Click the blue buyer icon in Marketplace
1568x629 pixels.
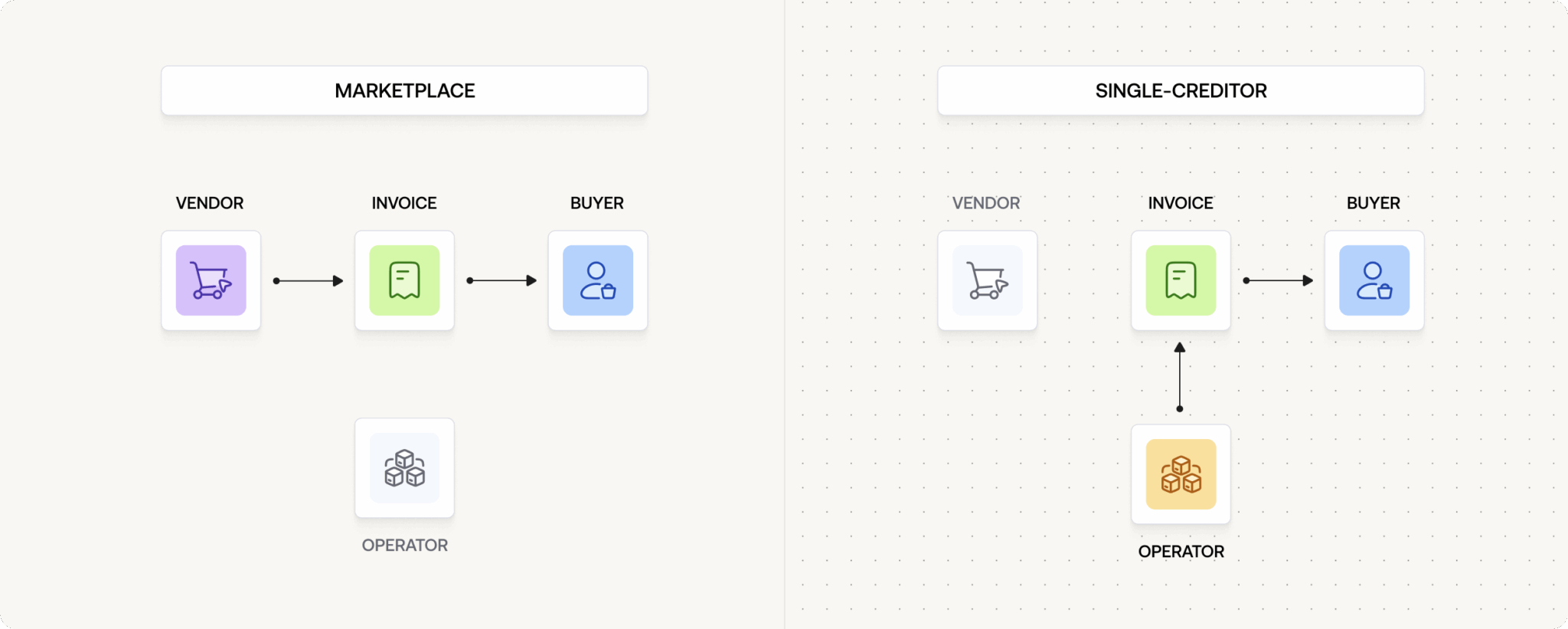(x=598, y=280)
